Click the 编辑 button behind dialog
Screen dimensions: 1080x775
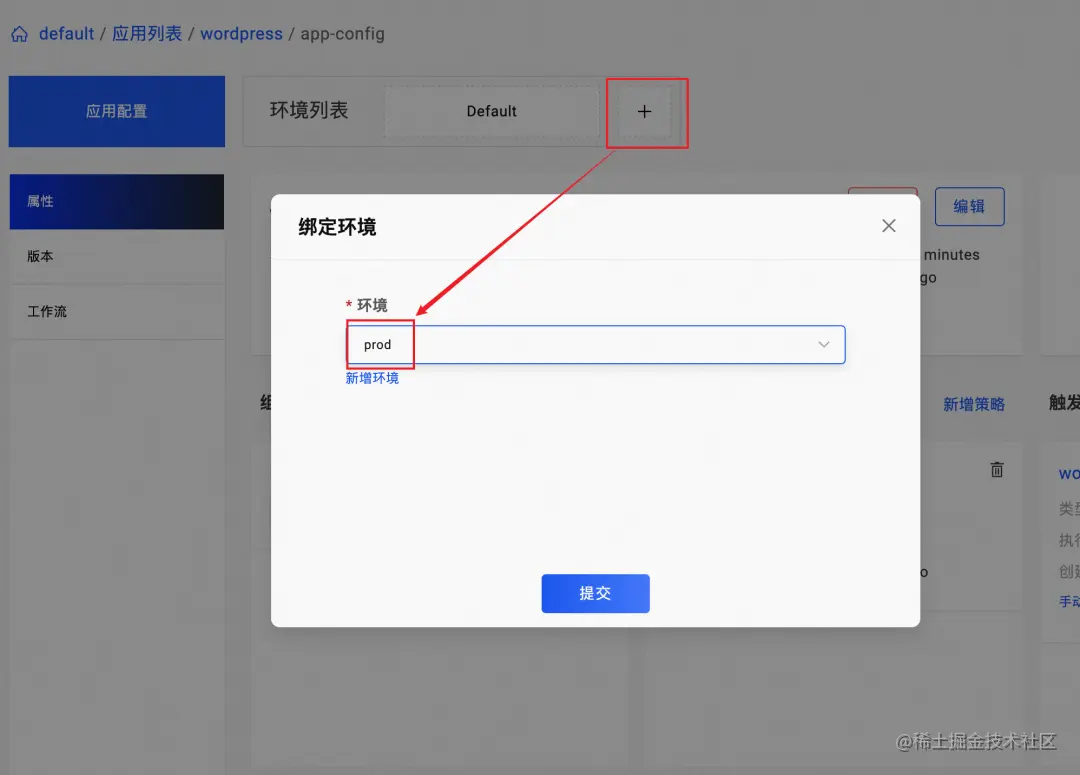[969, 206]
